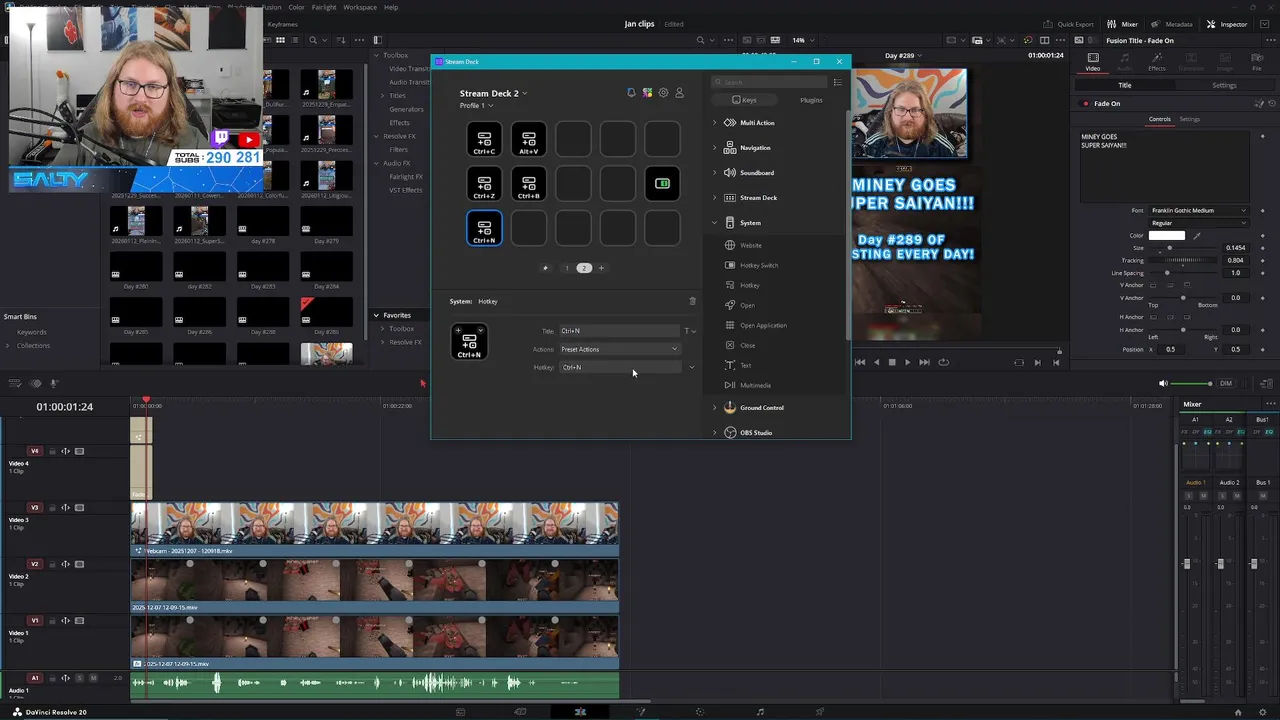1280x720 pixels.
Task: Open Inspector Settings tab beside Title
Action: (x=1224, y=85)
